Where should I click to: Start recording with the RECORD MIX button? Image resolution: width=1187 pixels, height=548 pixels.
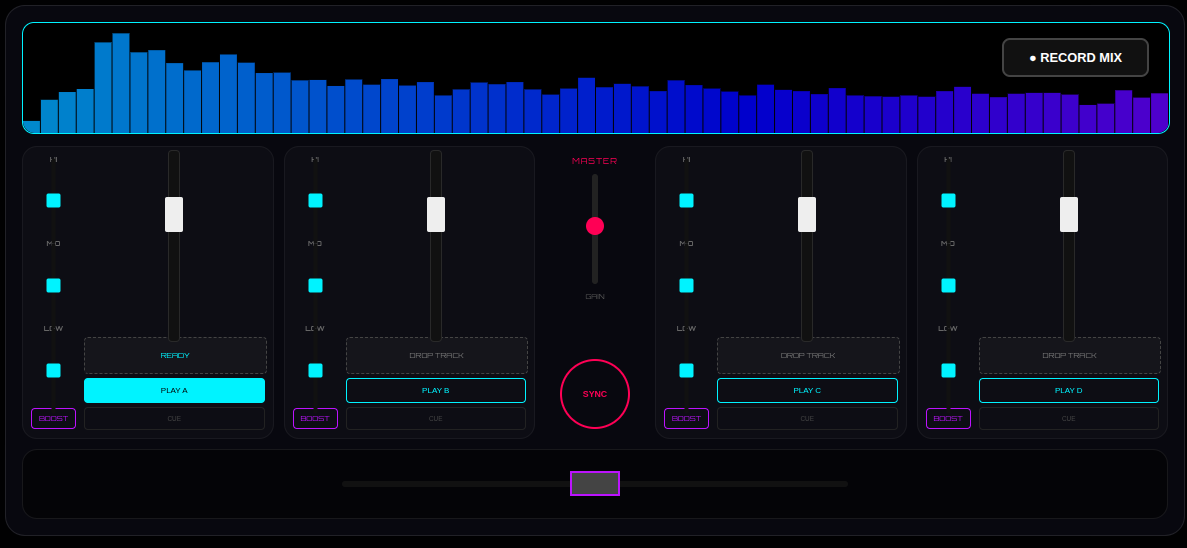pos(1075,58)
